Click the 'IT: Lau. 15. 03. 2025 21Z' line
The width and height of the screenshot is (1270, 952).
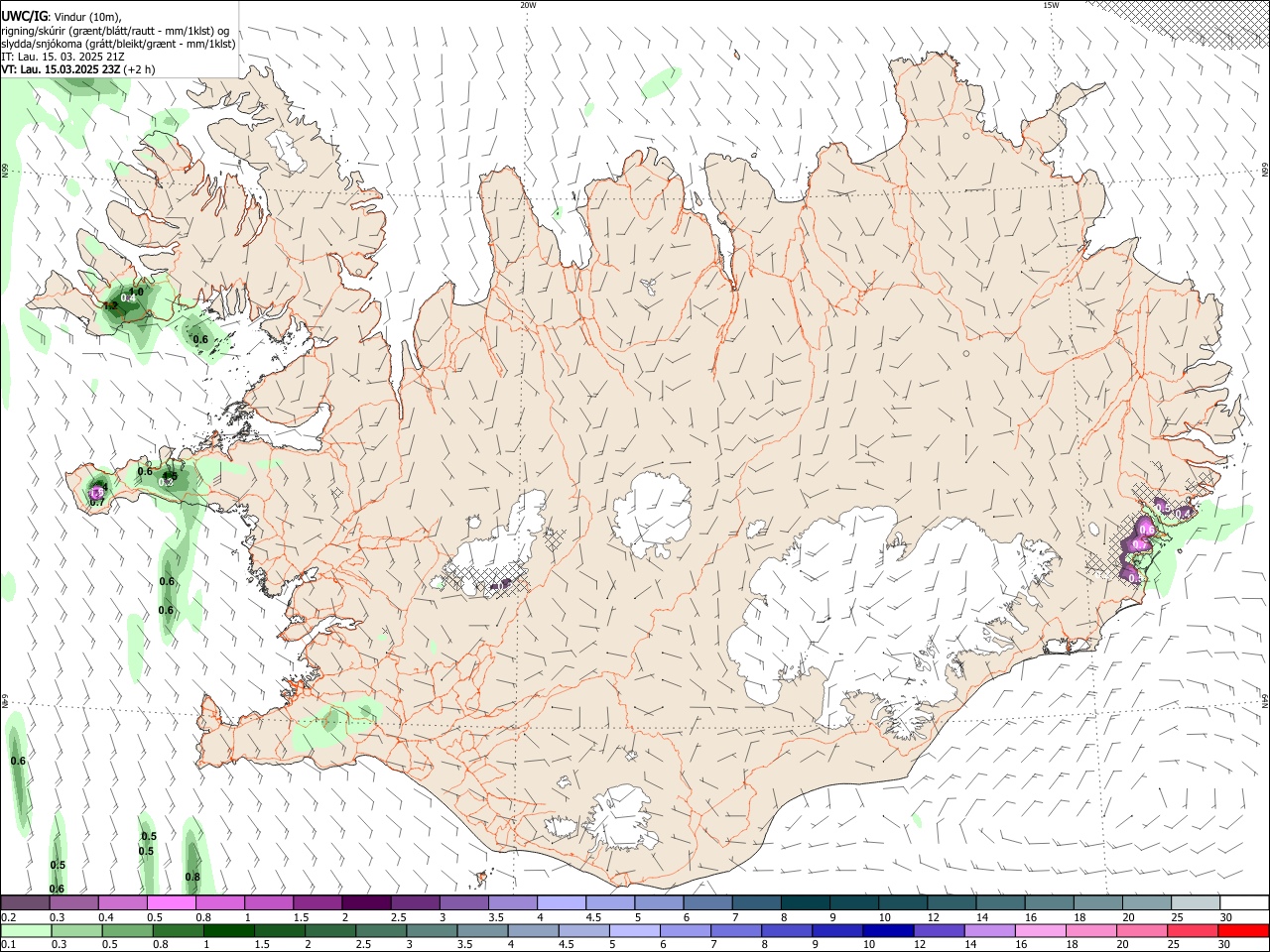63,57
